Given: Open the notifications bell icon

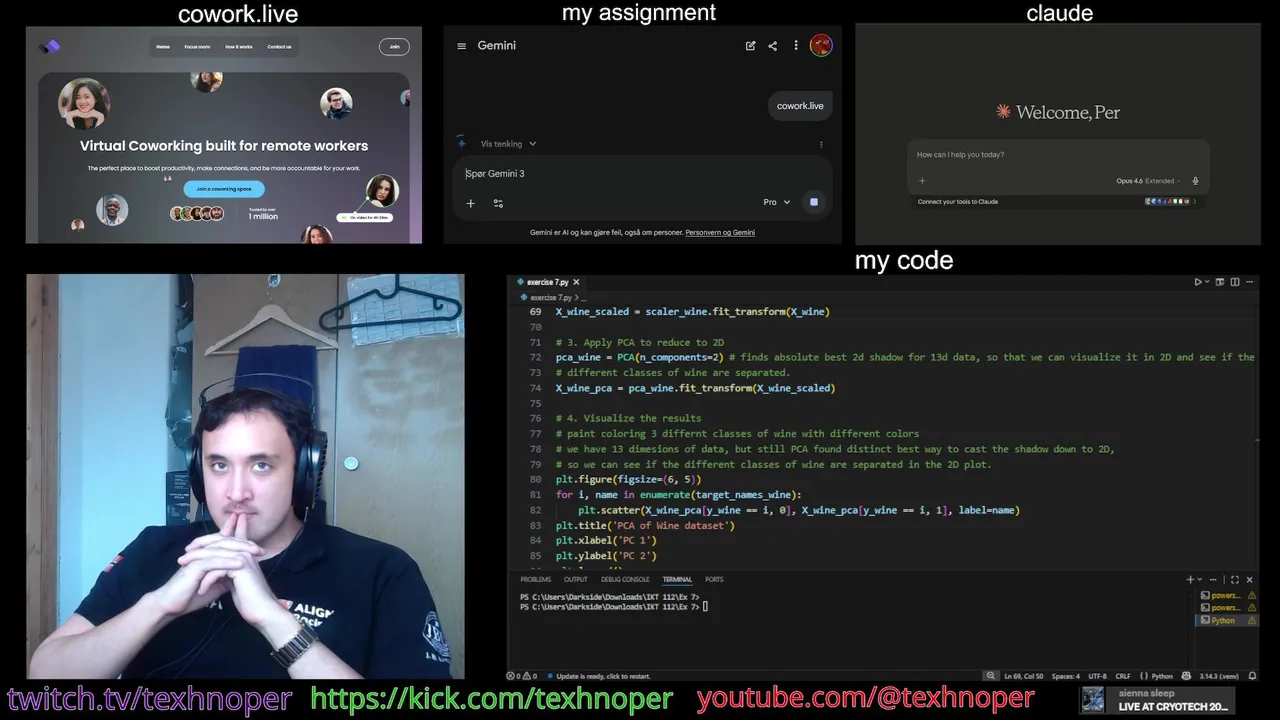Looking at the screenshot, I should [1252, 677].
